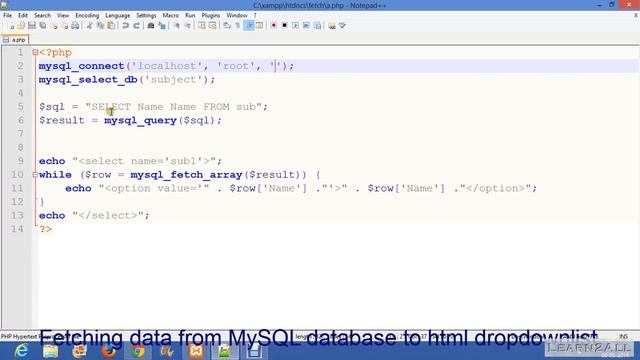This screenshot has height=360, width=640.
Task: Click line number 5 in the margin
Action: (20, 107)
